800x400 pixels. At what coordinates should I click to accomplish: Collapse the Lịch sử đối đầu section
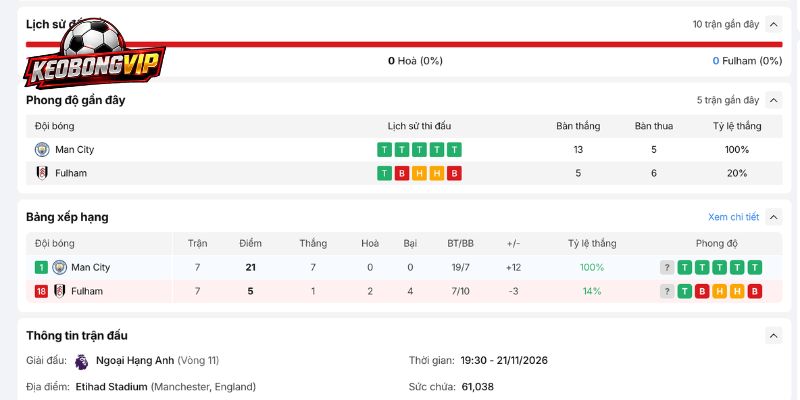pyautogui.click(x=773, y=24)
